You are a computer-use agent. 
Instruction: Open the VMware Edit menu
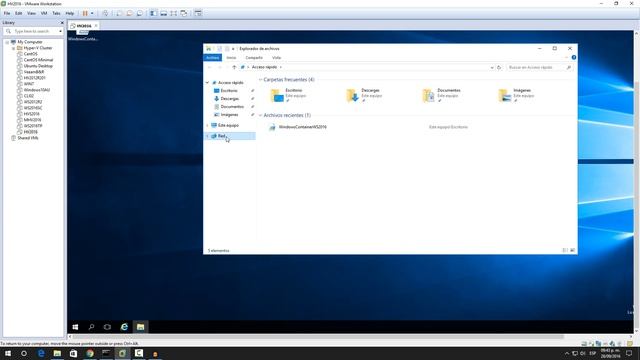[19, 13]
